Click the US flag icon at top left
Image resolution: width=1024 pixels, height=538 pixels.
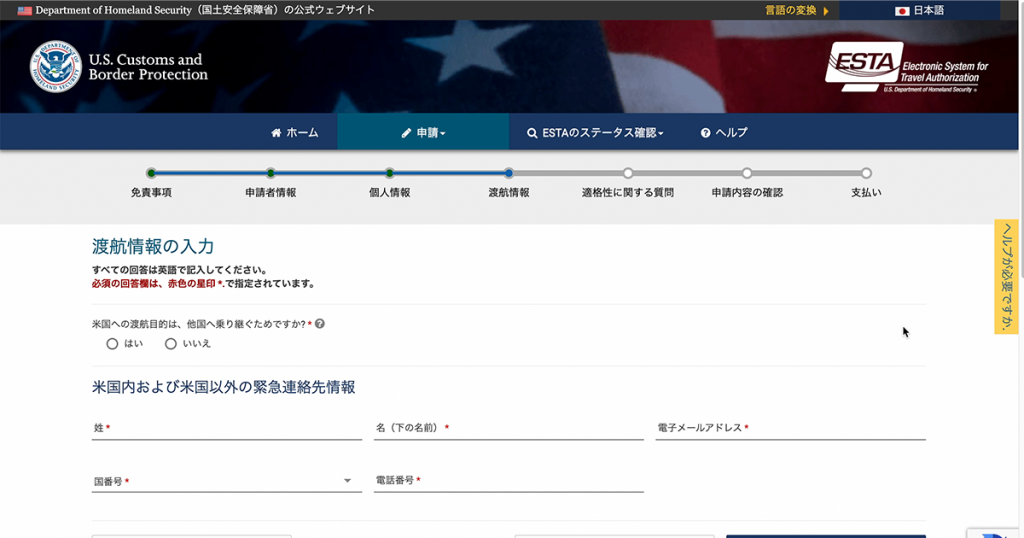click(x=25, y=10)
